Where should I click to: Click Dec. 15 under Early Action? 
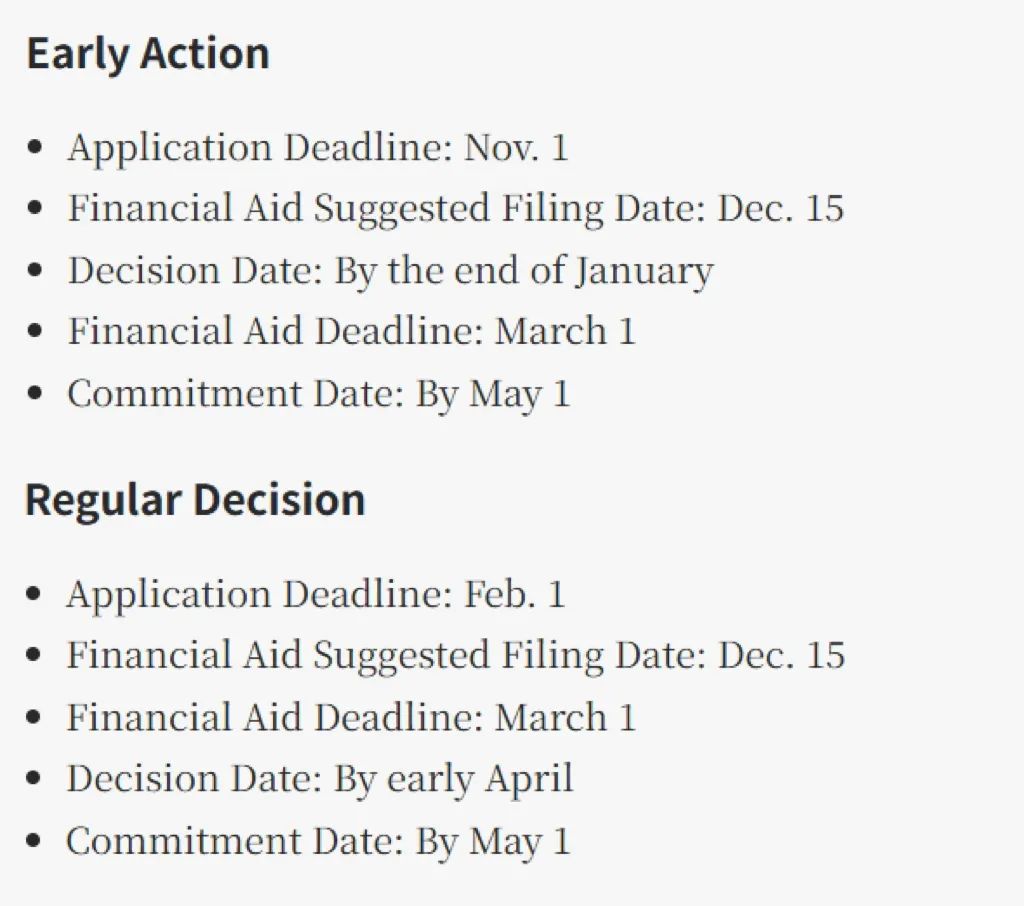(x=781, y=208)
